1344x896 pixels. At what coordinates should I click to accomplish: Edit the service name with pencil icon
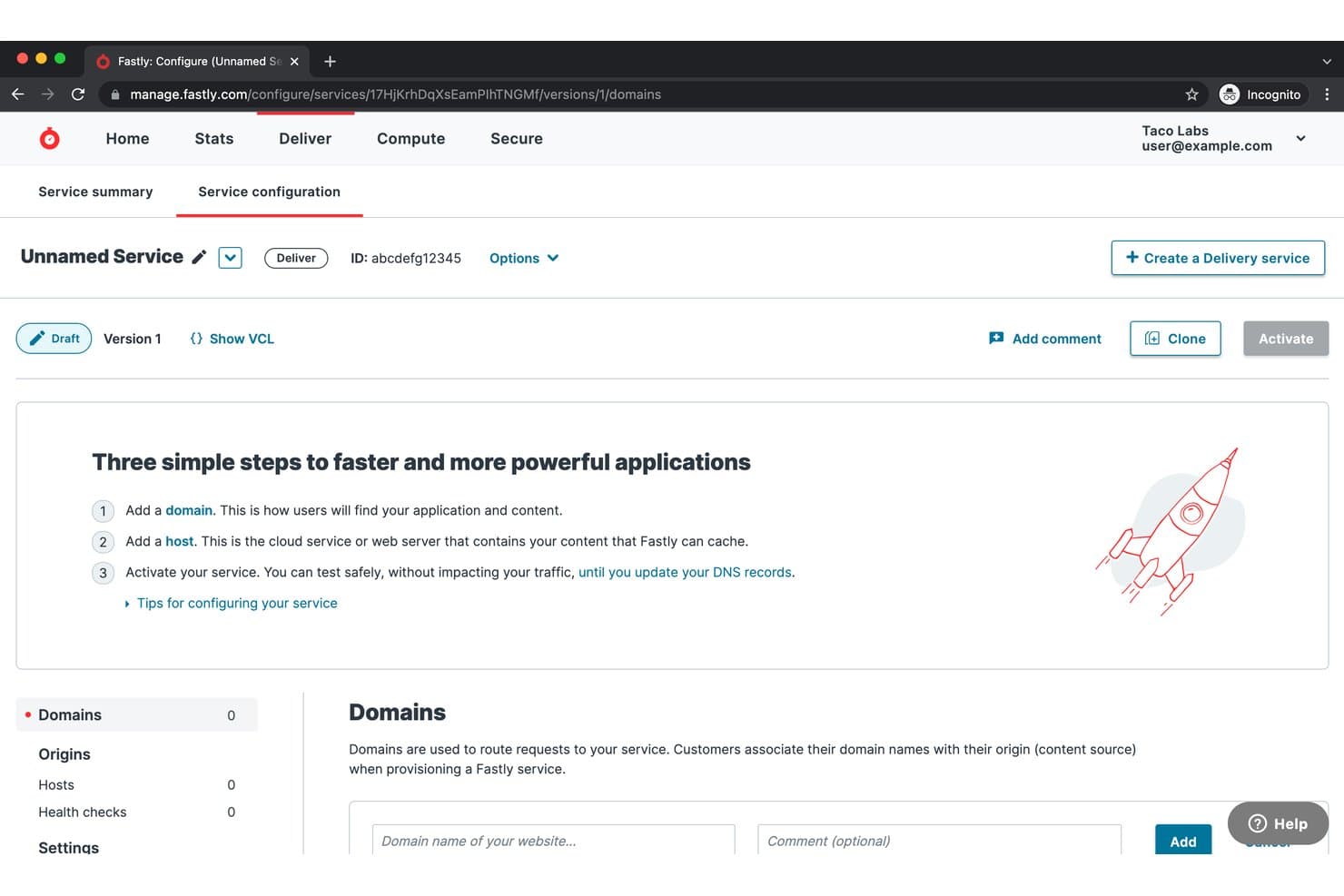click(199, 257)
